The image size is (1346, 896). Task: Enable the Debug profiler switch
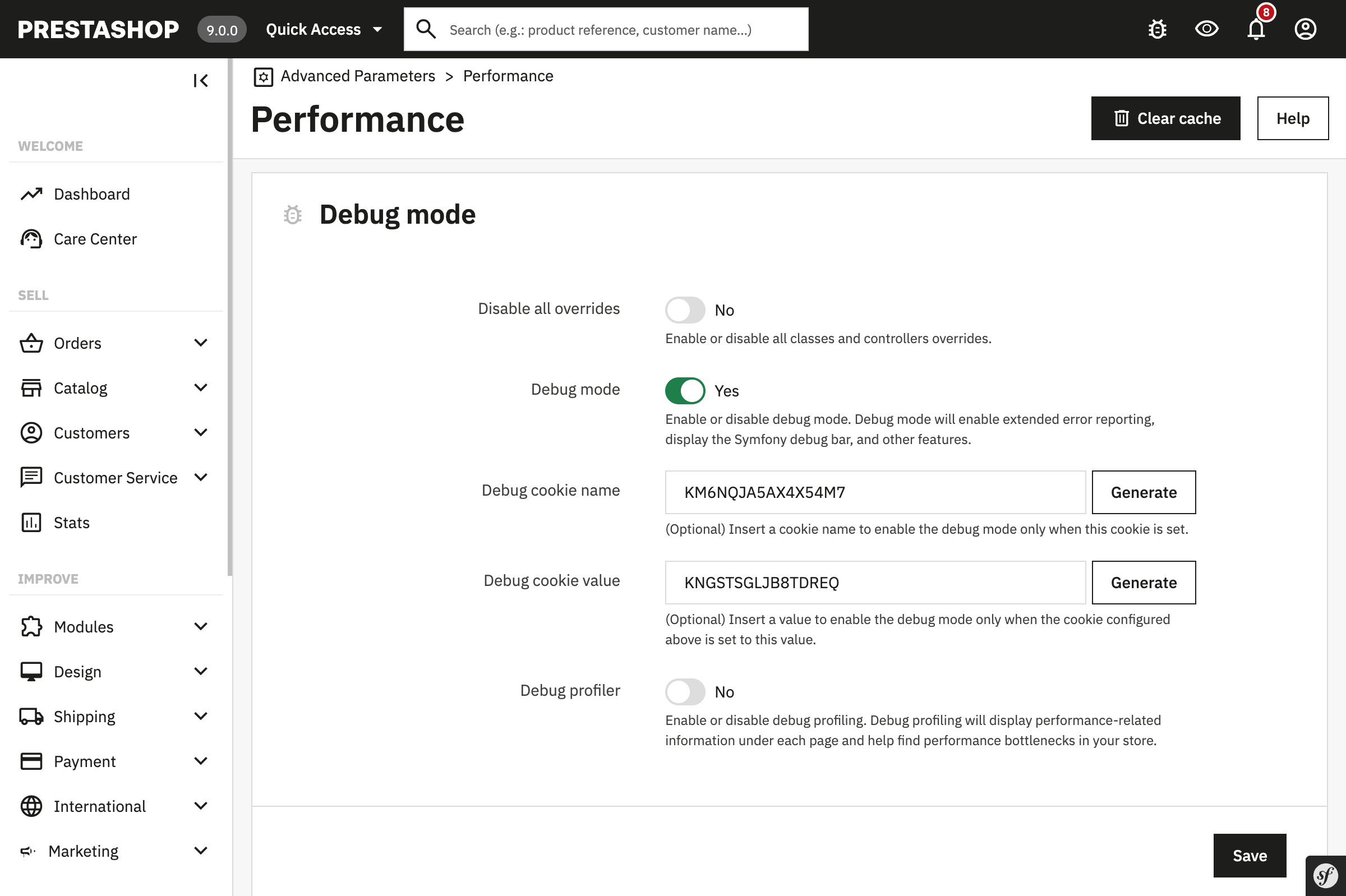click(x=685, y=691)
